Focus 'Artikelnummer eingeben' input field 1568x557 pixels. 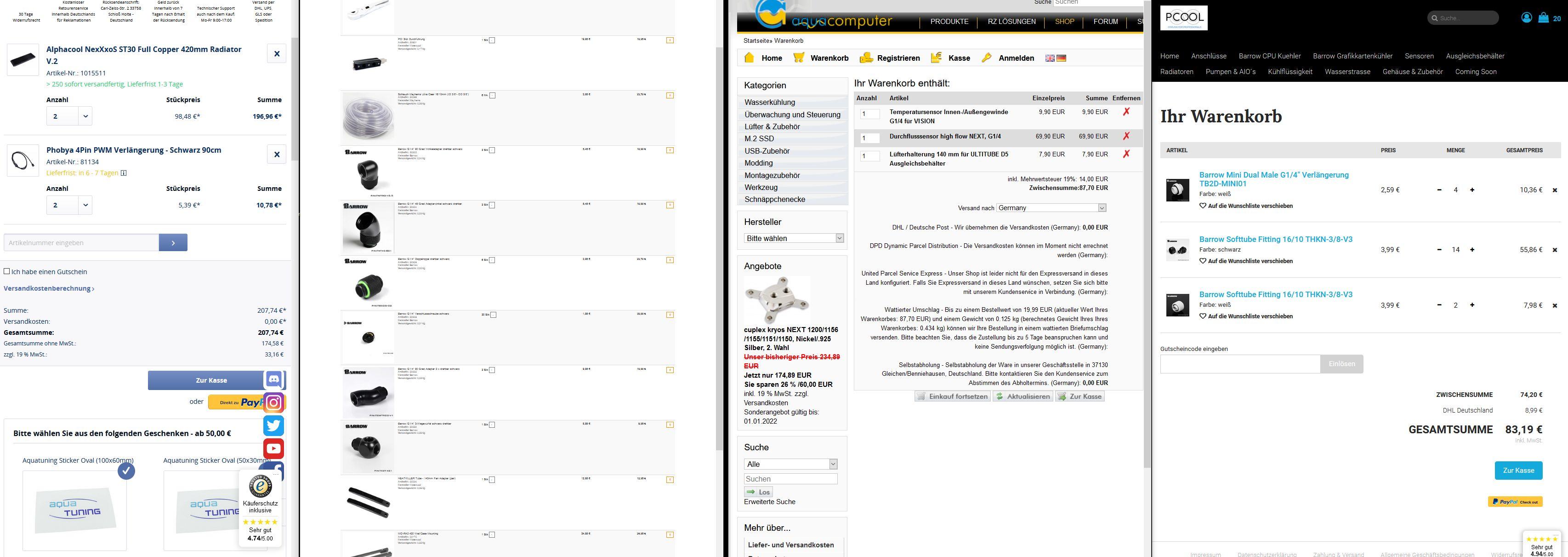[x=81, y=242]
